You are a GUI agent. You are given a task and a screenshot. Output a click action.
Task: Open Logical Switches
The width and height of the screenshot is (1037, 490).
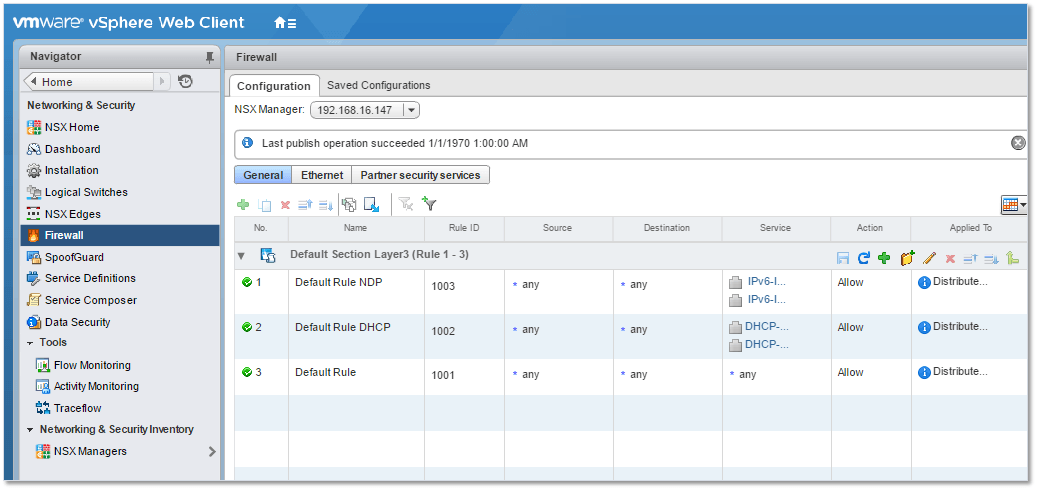point(77,192)
